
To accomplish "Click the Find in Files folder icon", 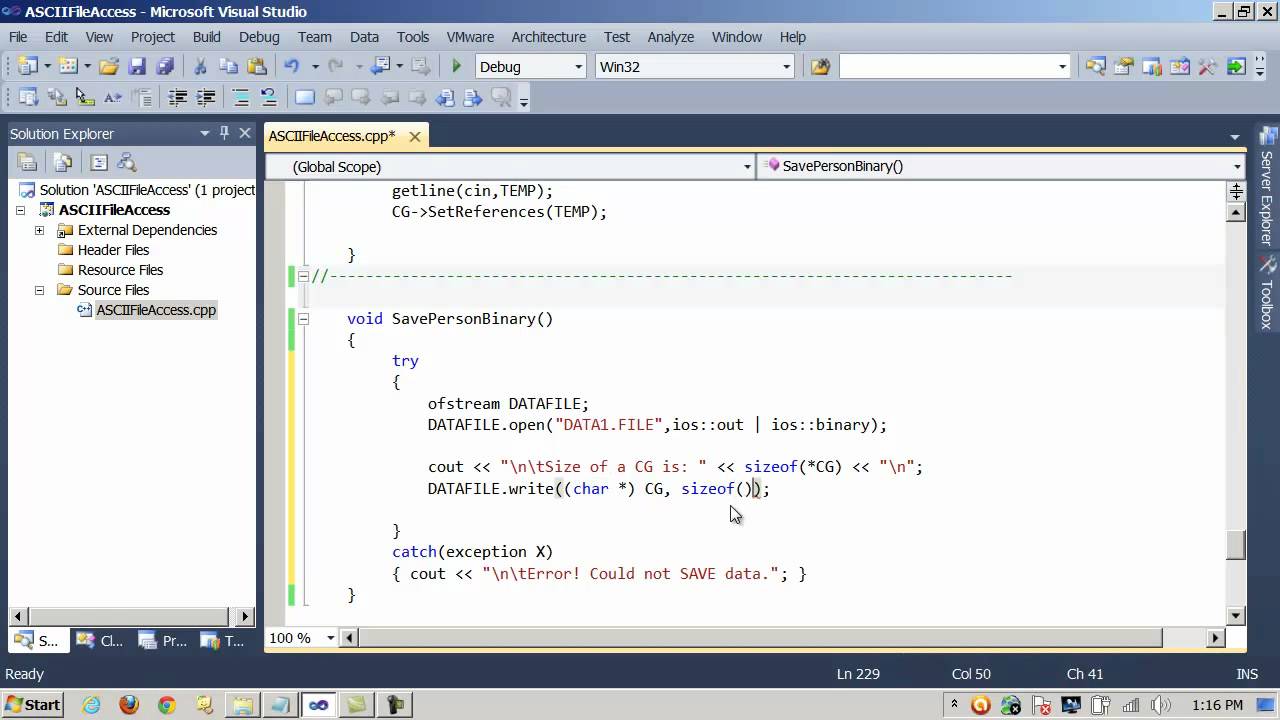I will [x=820, y=66].
